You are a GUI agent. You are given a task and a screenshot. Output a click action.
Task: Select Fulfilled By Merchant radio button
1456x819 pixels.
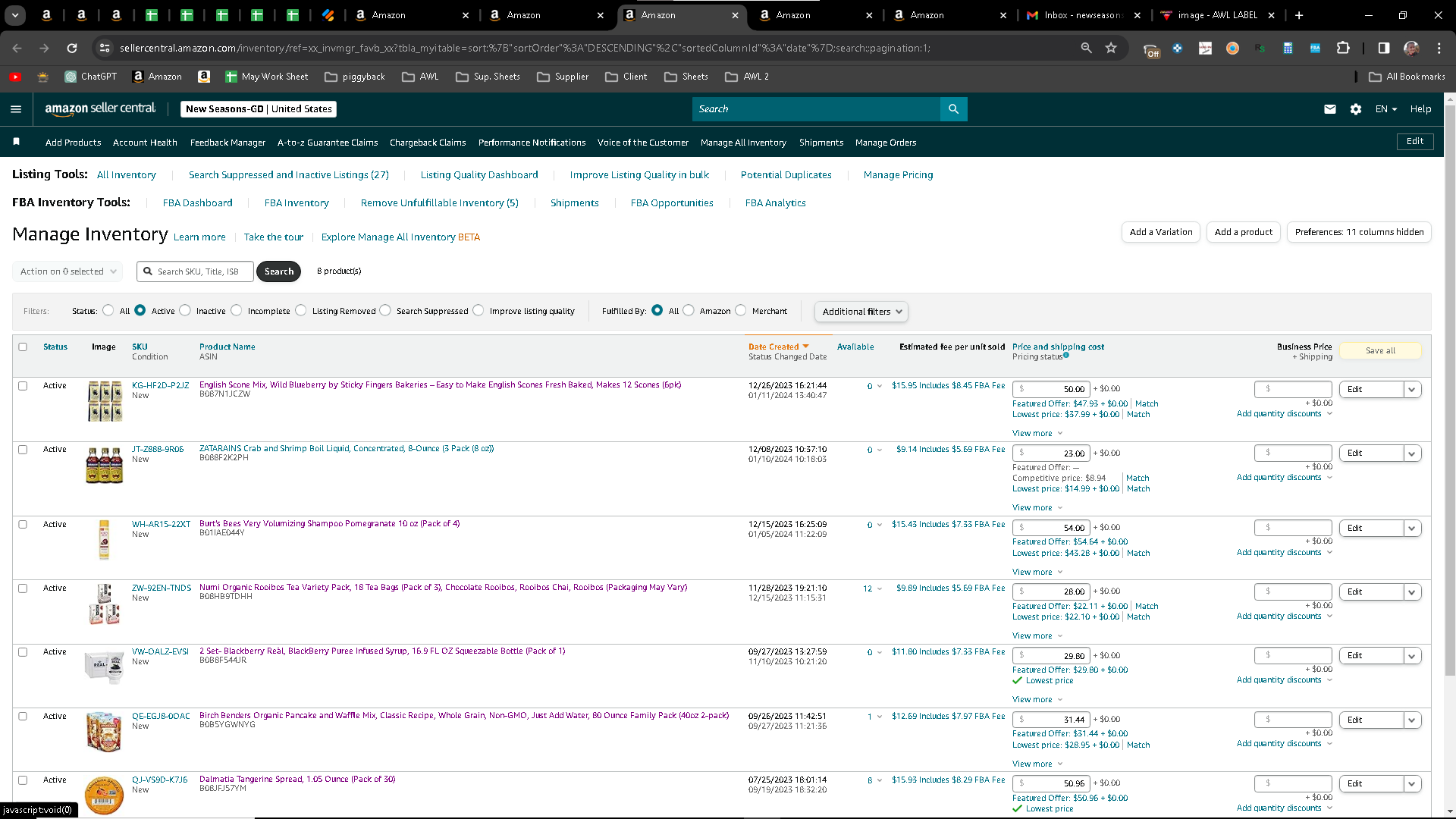[x=741, y=310]
